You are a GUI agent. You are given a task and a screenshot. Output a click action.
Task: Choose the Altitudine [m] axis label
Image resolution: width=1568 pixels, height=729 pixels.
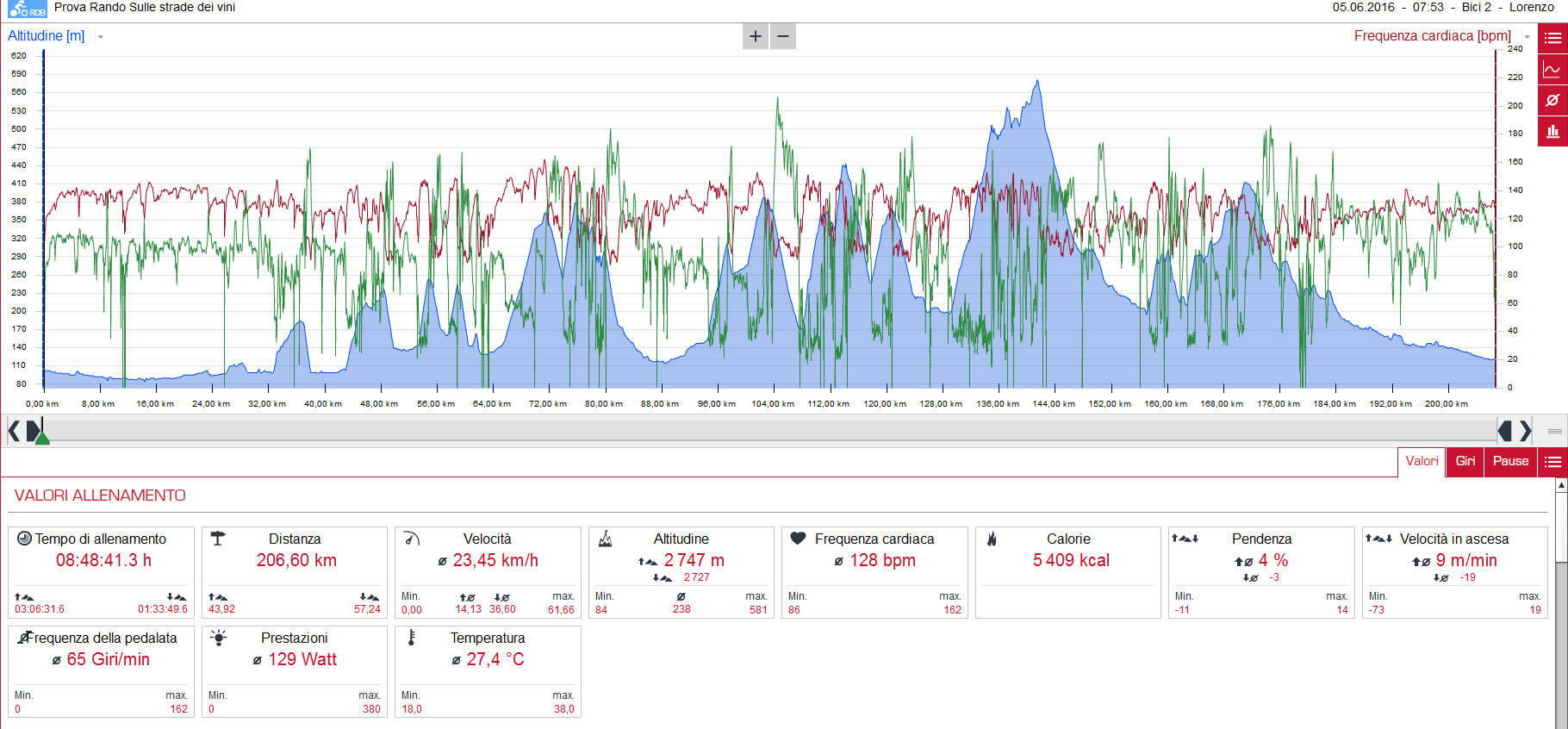(x=47, y=36)
